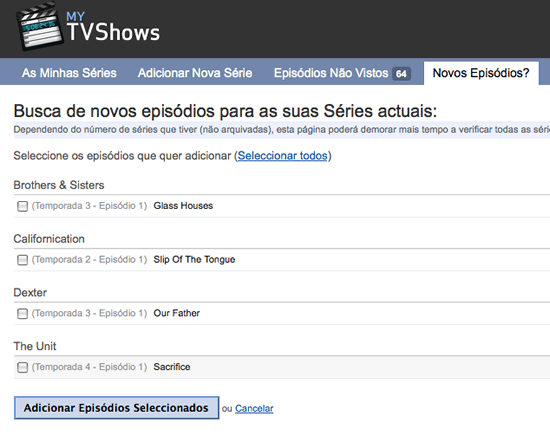The width and height of the screenshot is (550, 436).
Task: Click the Dependendo do número de séries note
Action: (282, 130)
